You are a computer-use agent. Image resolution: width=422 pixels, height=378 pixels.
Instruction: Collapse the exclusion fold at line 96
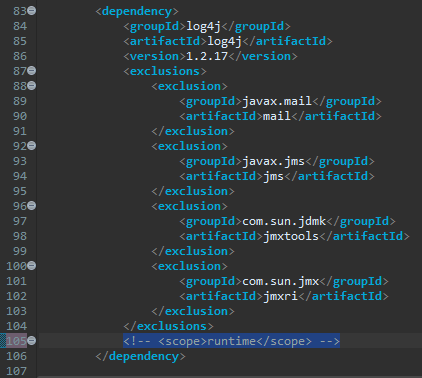(x=32, y=206)
